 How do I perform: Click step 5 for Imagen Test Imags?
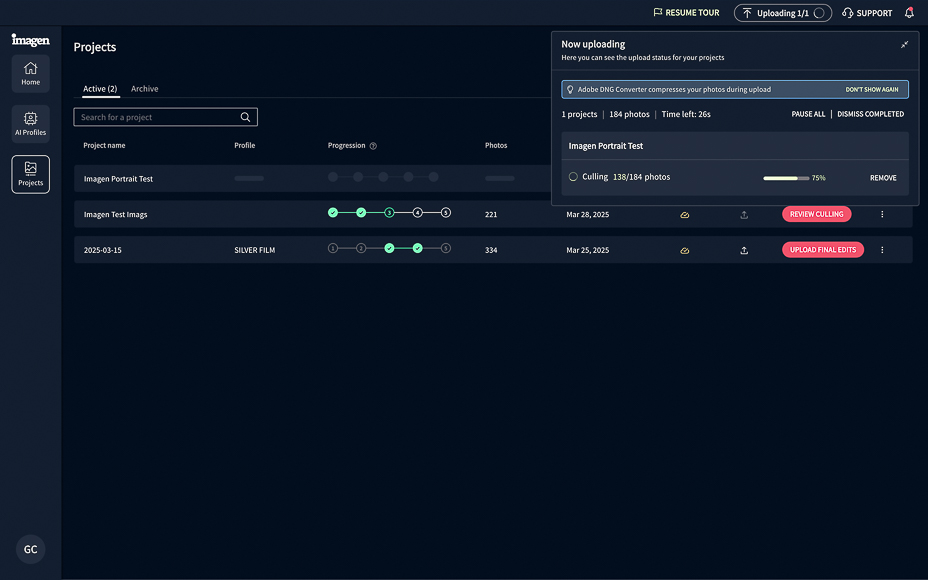[446, 212]
